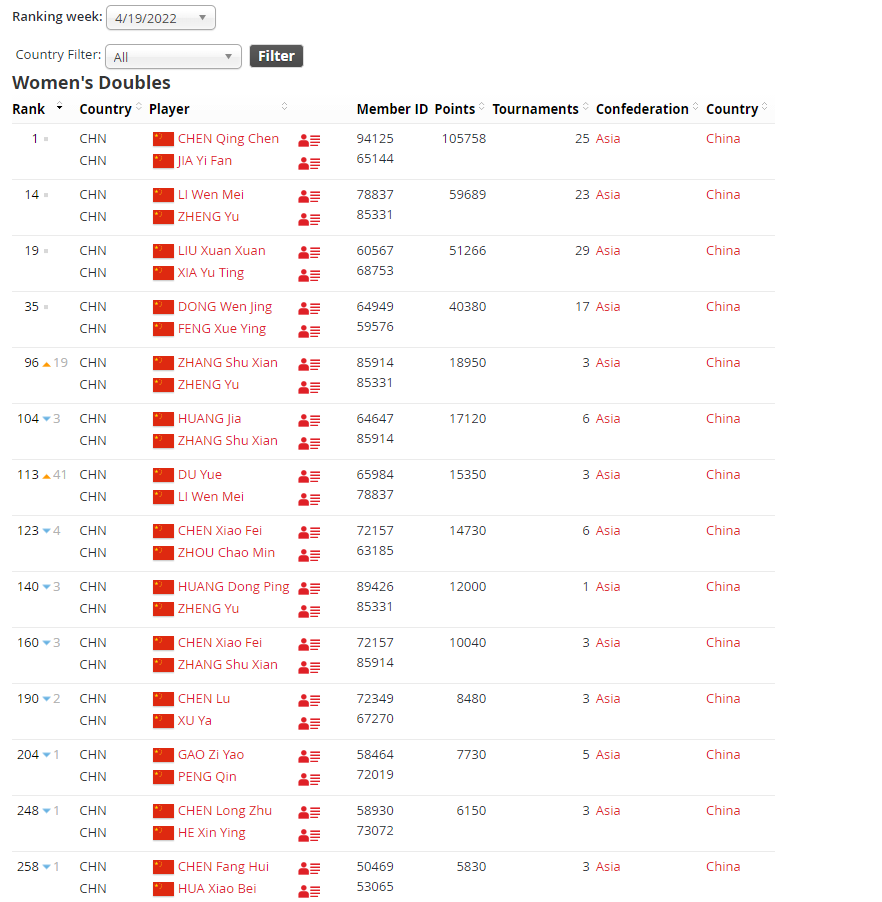Sort by Player column header

pyautogui.click(x=169, y=109)
